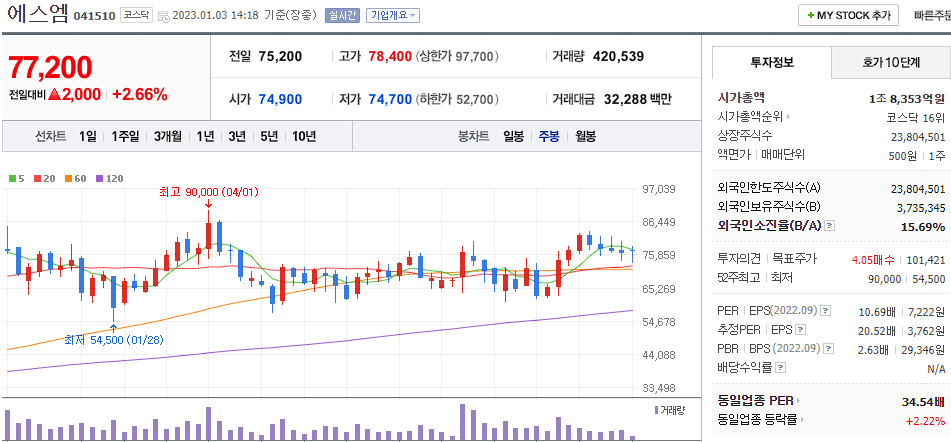Screen dimensions: 951x442
Task: Expand the 동일업종 등락률 arrow
Action: [802, 420]
